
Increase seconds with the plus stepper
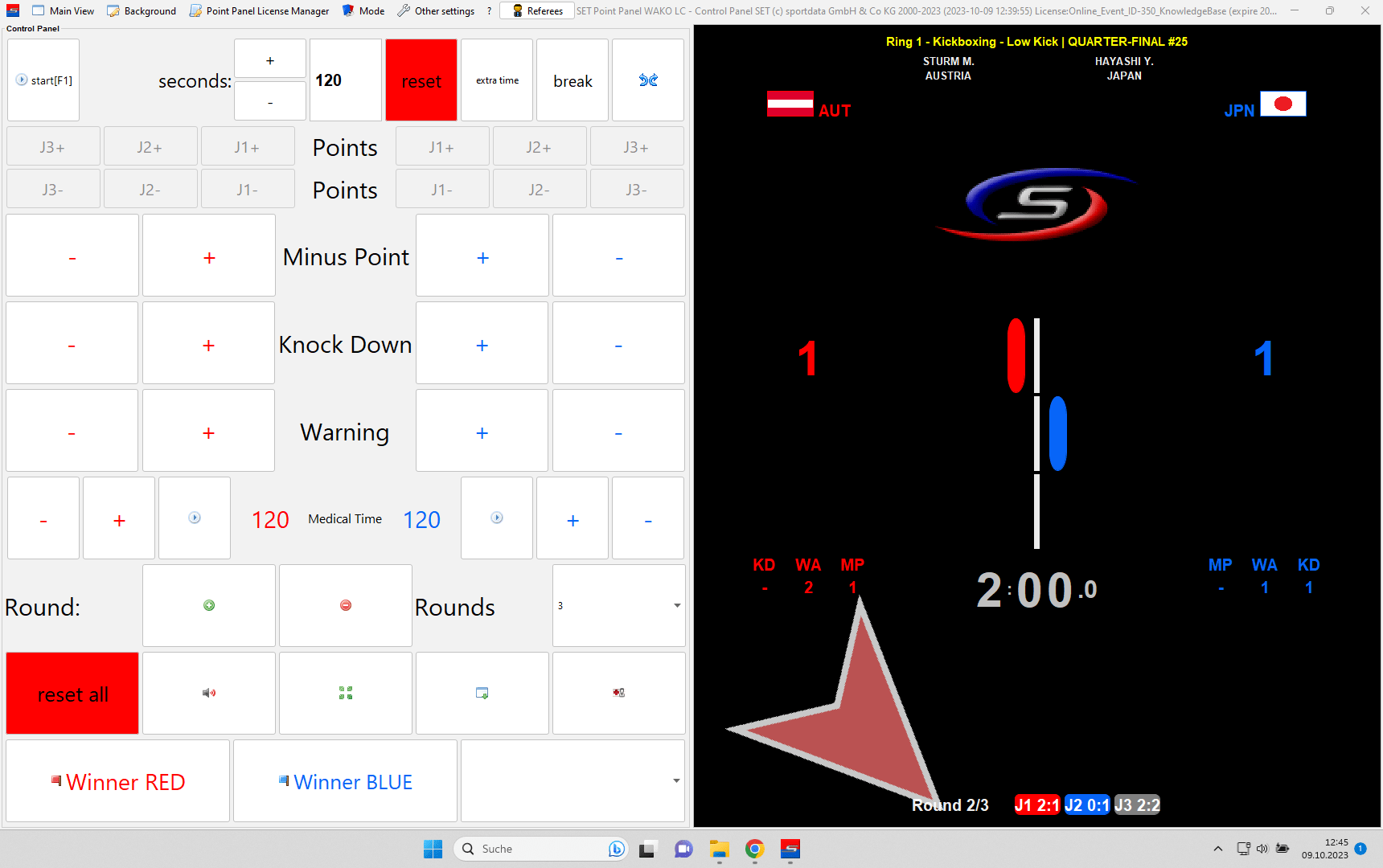click(x=270, y=60)
